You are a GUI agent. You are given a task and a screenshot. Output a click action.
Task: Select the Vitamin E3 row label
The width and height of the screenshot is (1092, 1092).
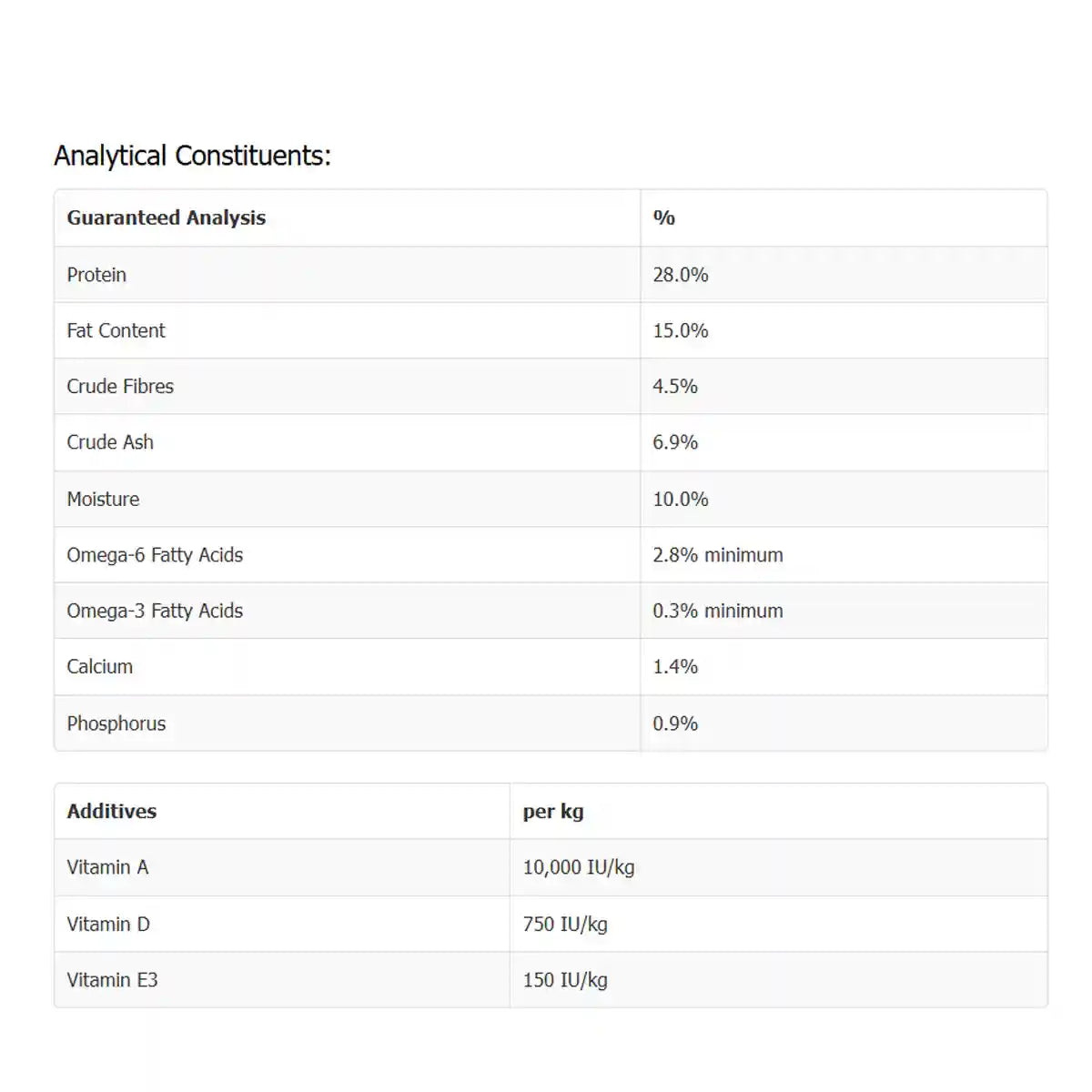tap(112, 980)
